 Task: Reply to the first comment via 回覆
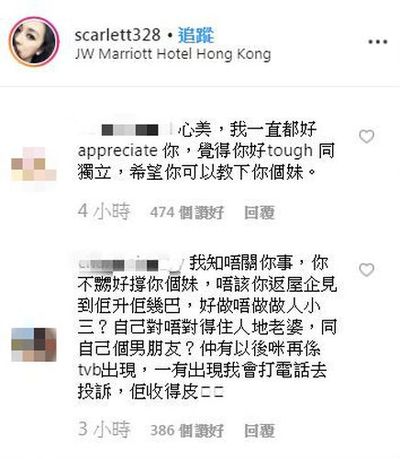259,212
